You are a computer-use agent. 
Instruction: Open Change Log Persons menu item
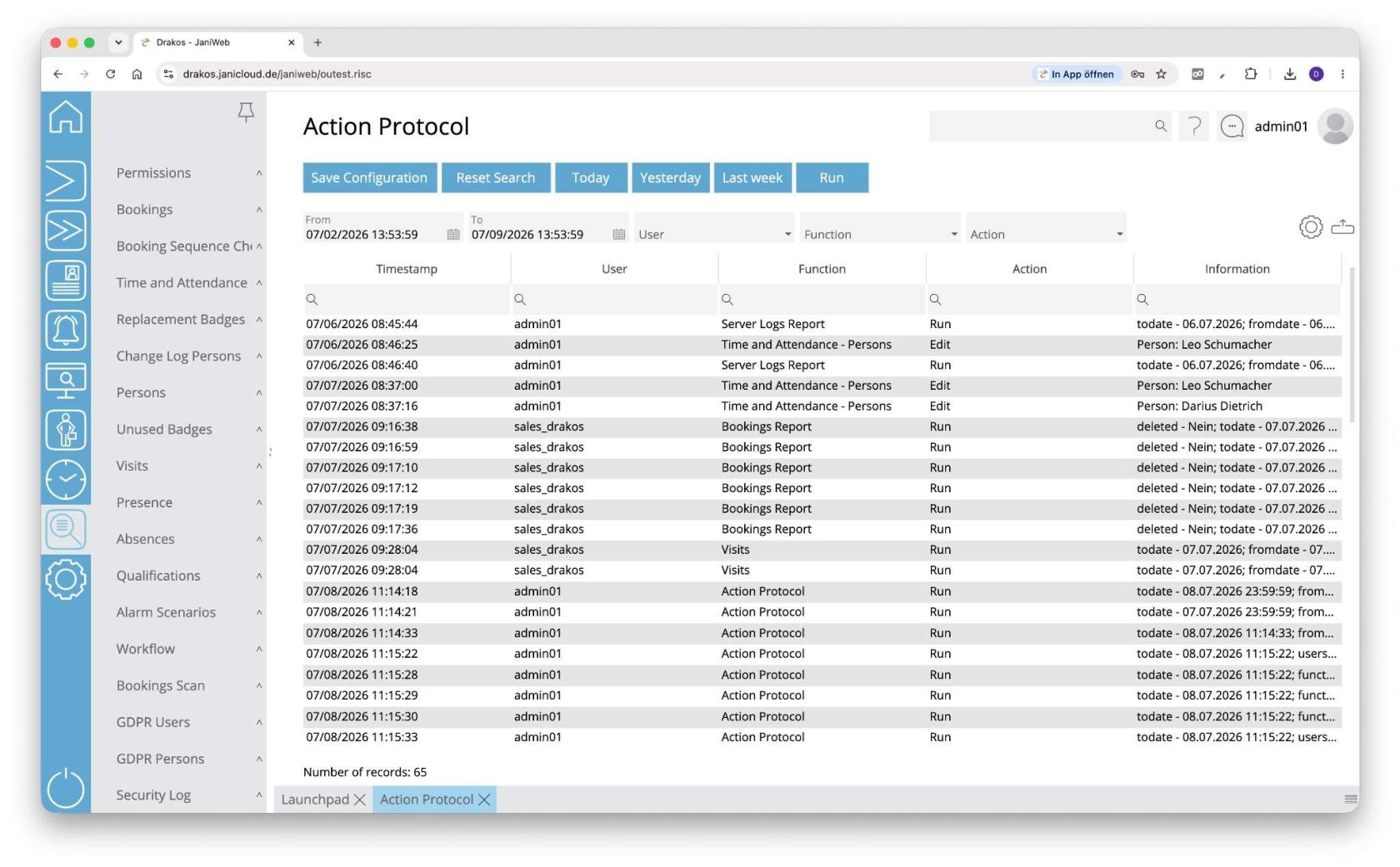pyautogui.click(x=178, y=356)
